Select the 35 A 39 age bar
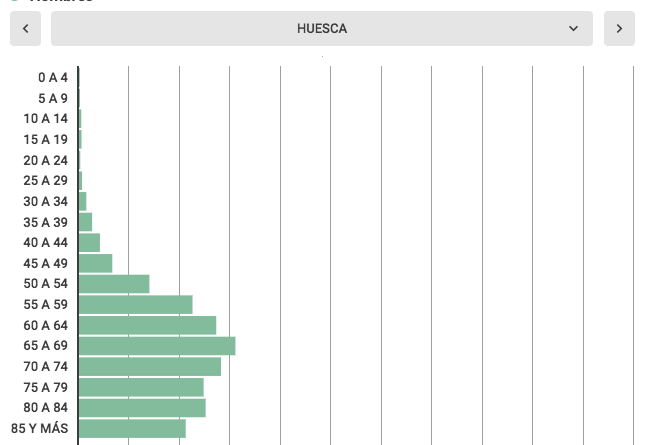Image resolution: width=645 pixels, height=445 pixels. 85,222
